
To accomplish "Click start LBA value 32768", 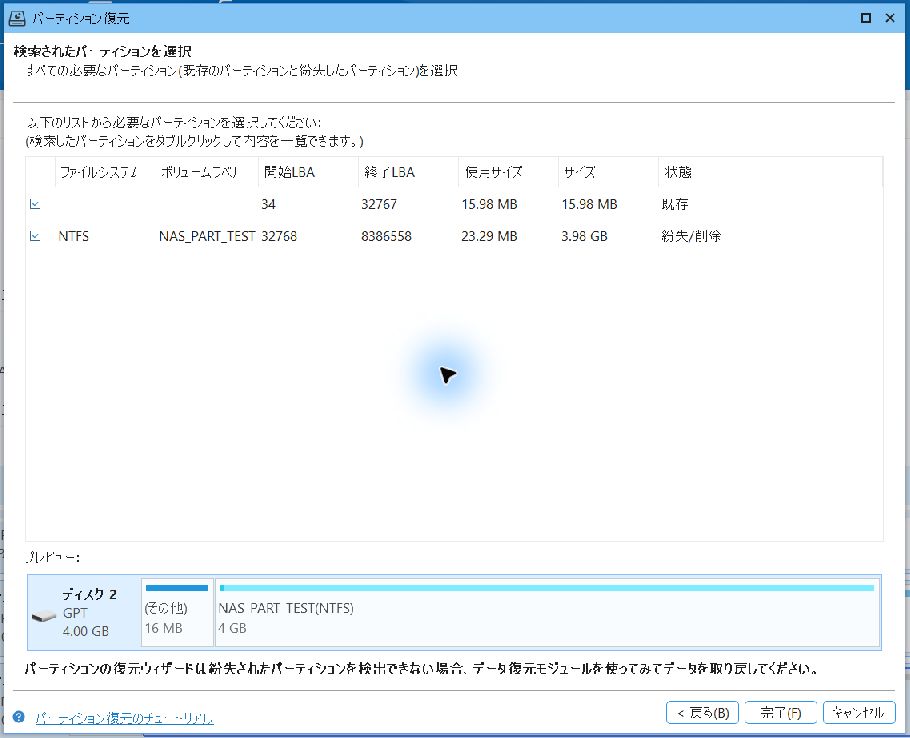I will pos(279,236).
